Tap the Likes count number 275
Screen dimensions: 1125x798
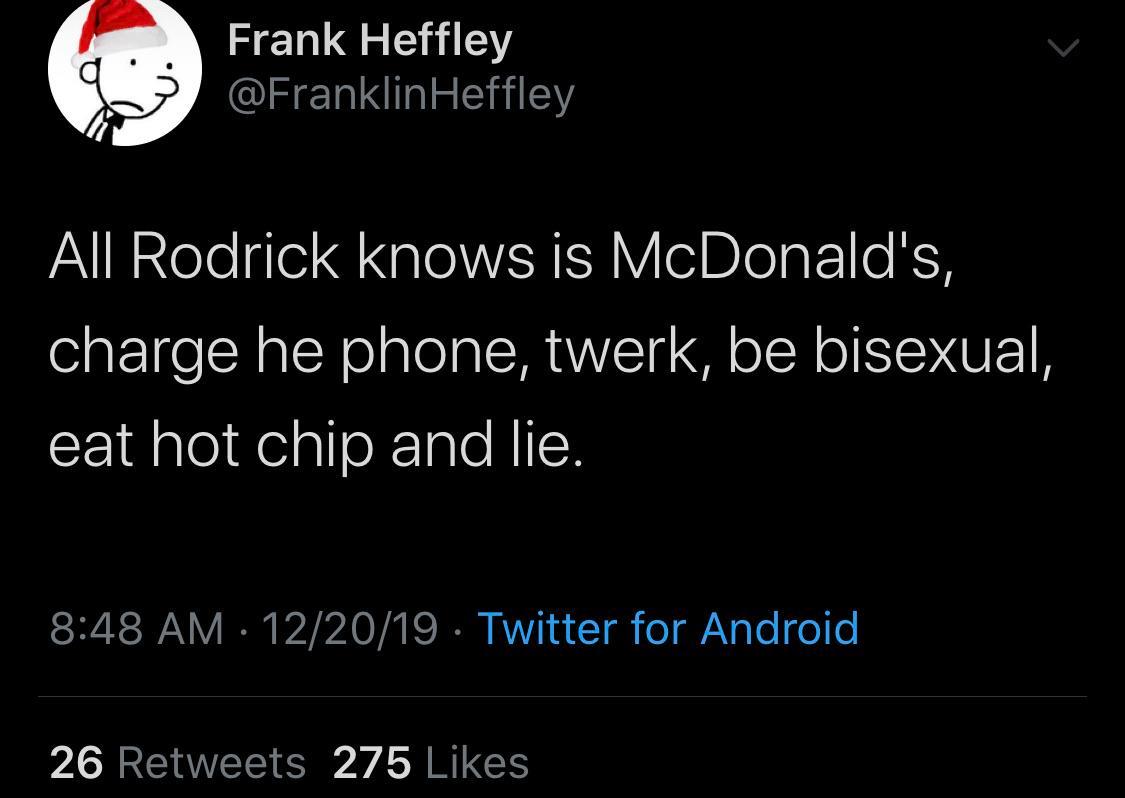click(370, 762)
